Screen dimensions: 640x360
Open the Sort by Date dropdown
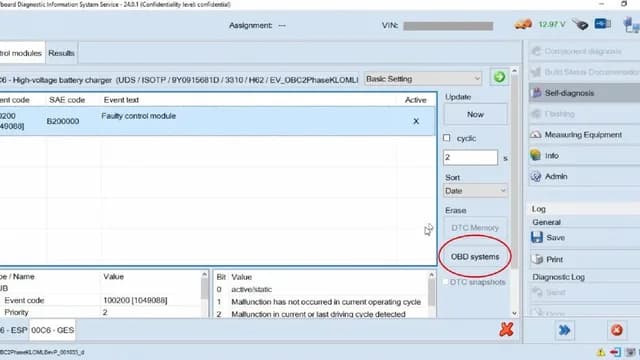pos(476,191)
